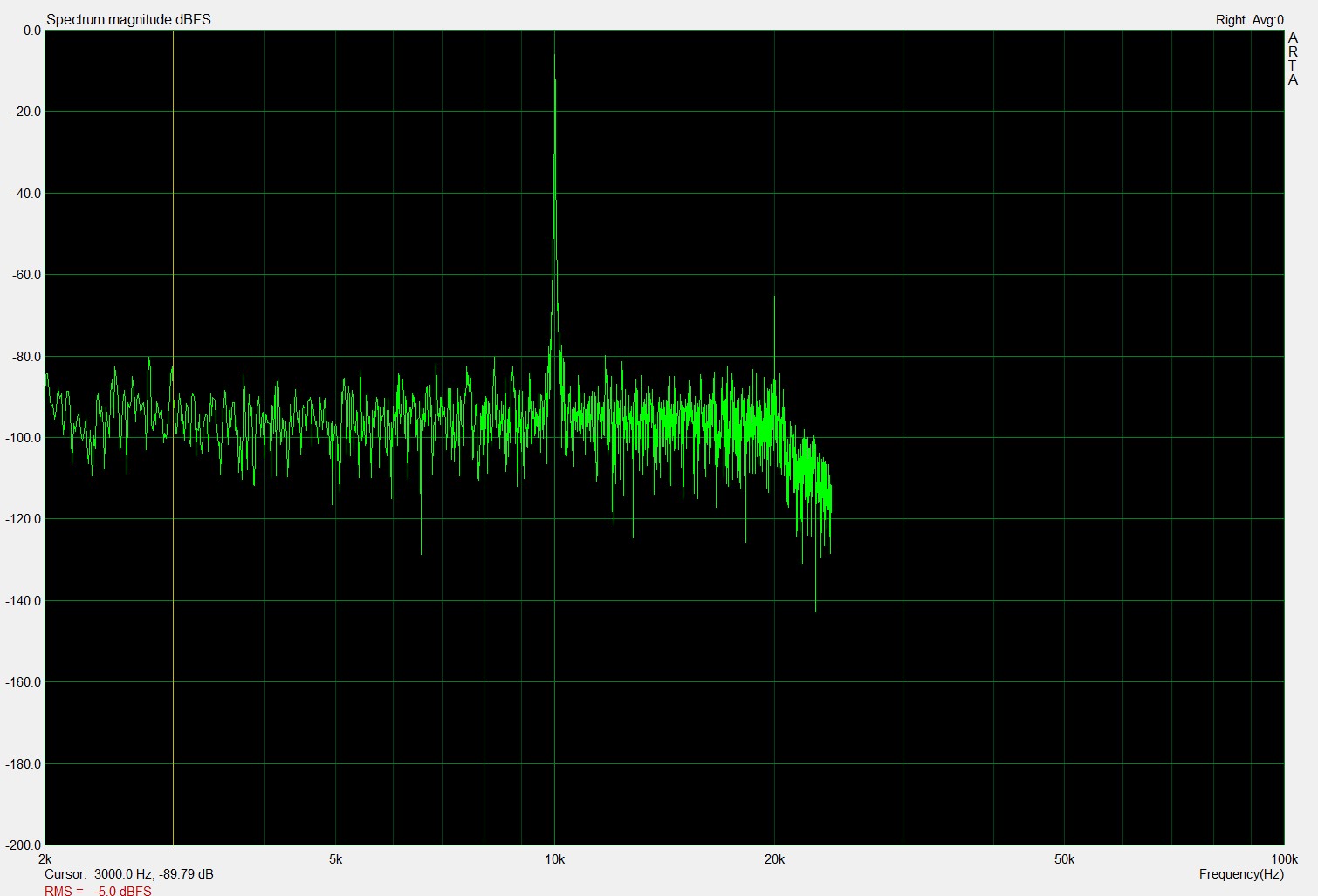Click the 'Spectrum magnitude dBFS' title text
The image size is (1318, 896).
(x=128, y=19)
